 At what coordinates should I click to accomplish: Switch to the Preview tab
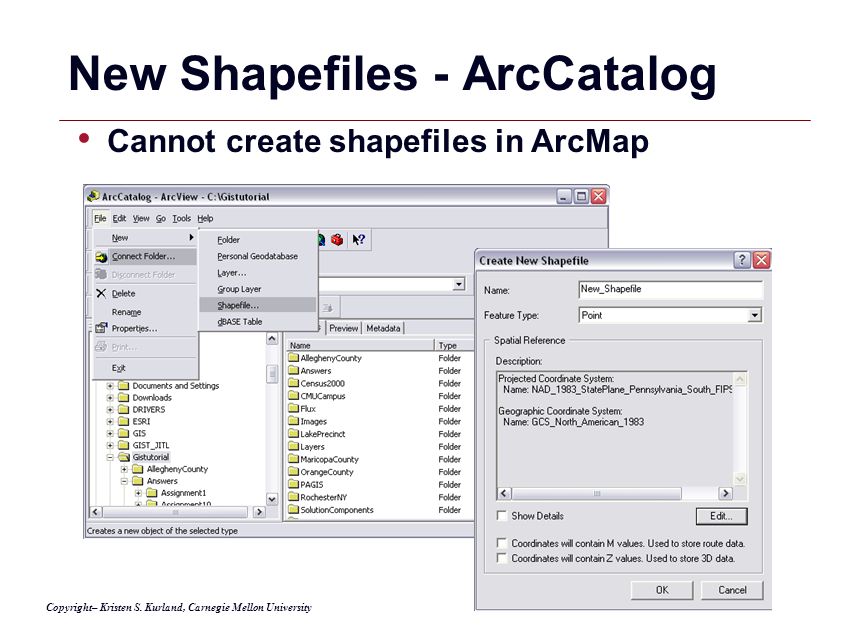point(344,328)
